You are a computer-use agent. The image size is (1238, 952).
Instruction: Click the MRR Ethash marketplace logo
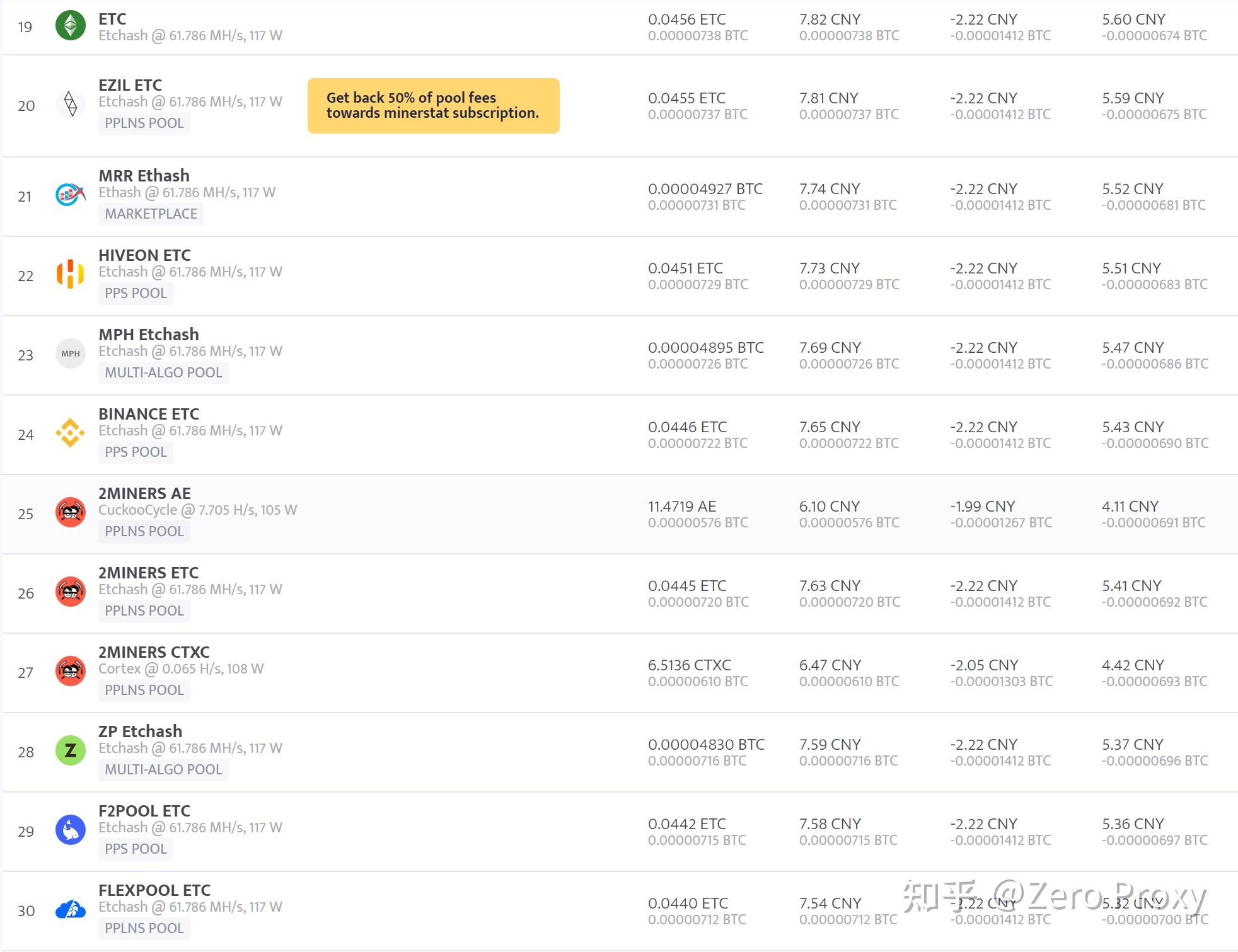[x=71, y=195]
